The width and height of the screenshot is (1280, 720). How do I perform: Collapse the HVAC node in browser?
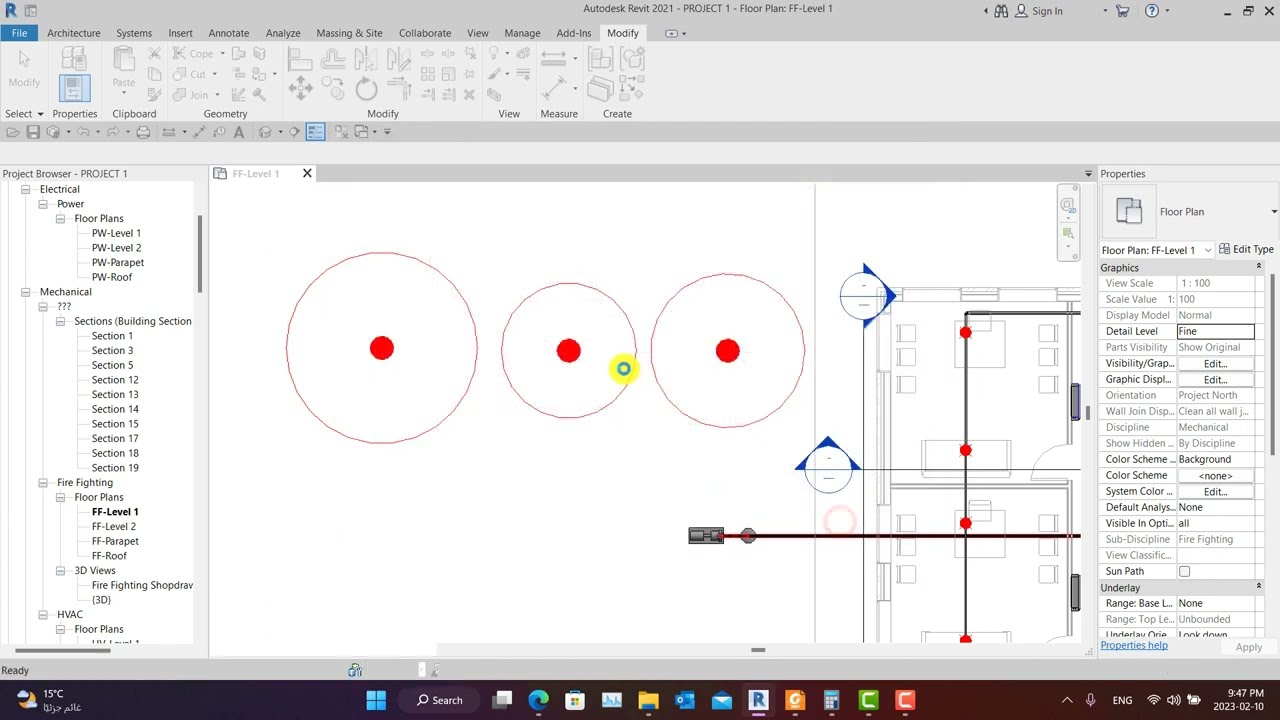pyautogui.click(x=43, y=614)
